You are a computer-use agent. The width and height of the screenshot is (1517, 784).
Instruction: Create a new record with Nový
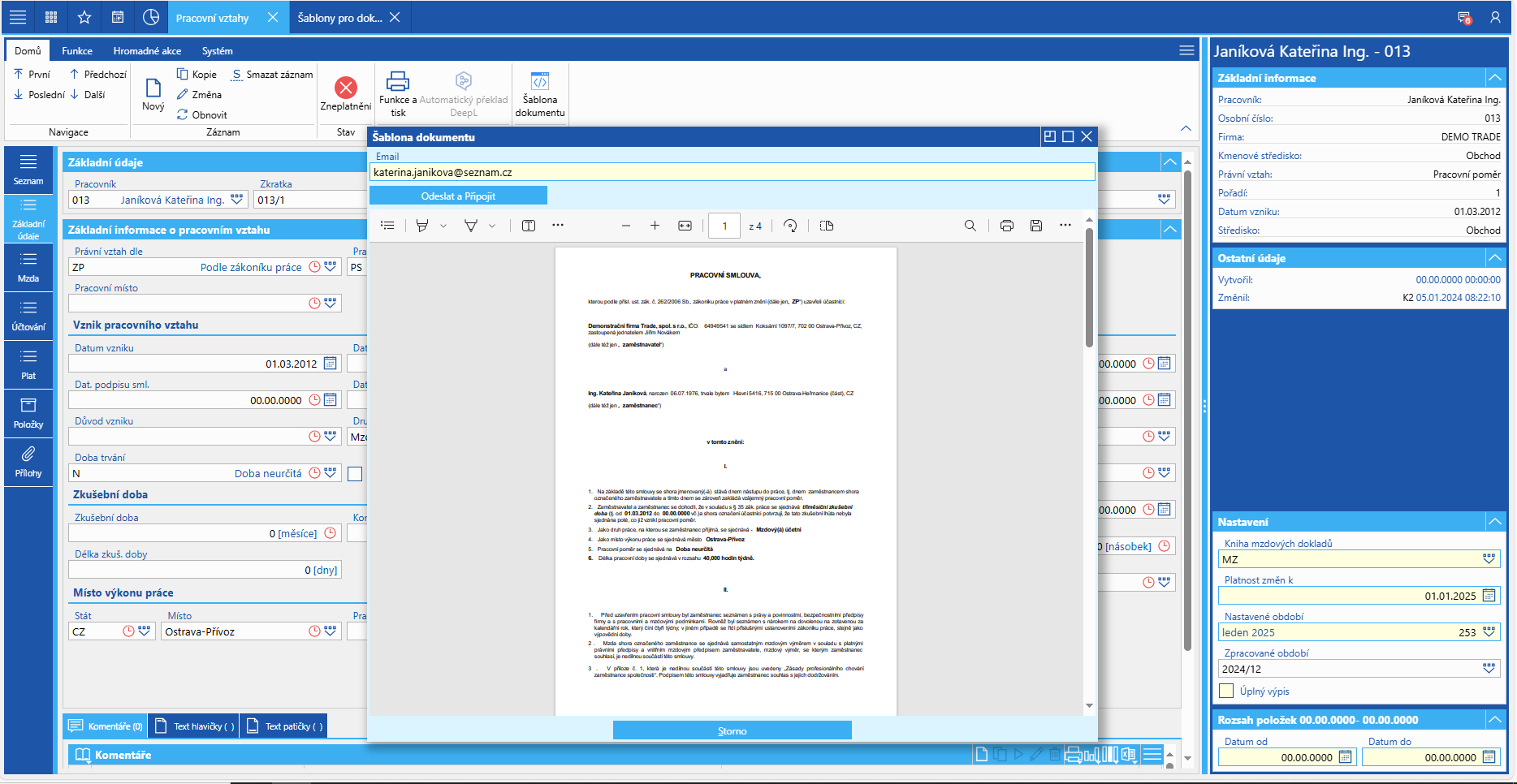pos(153,94)
